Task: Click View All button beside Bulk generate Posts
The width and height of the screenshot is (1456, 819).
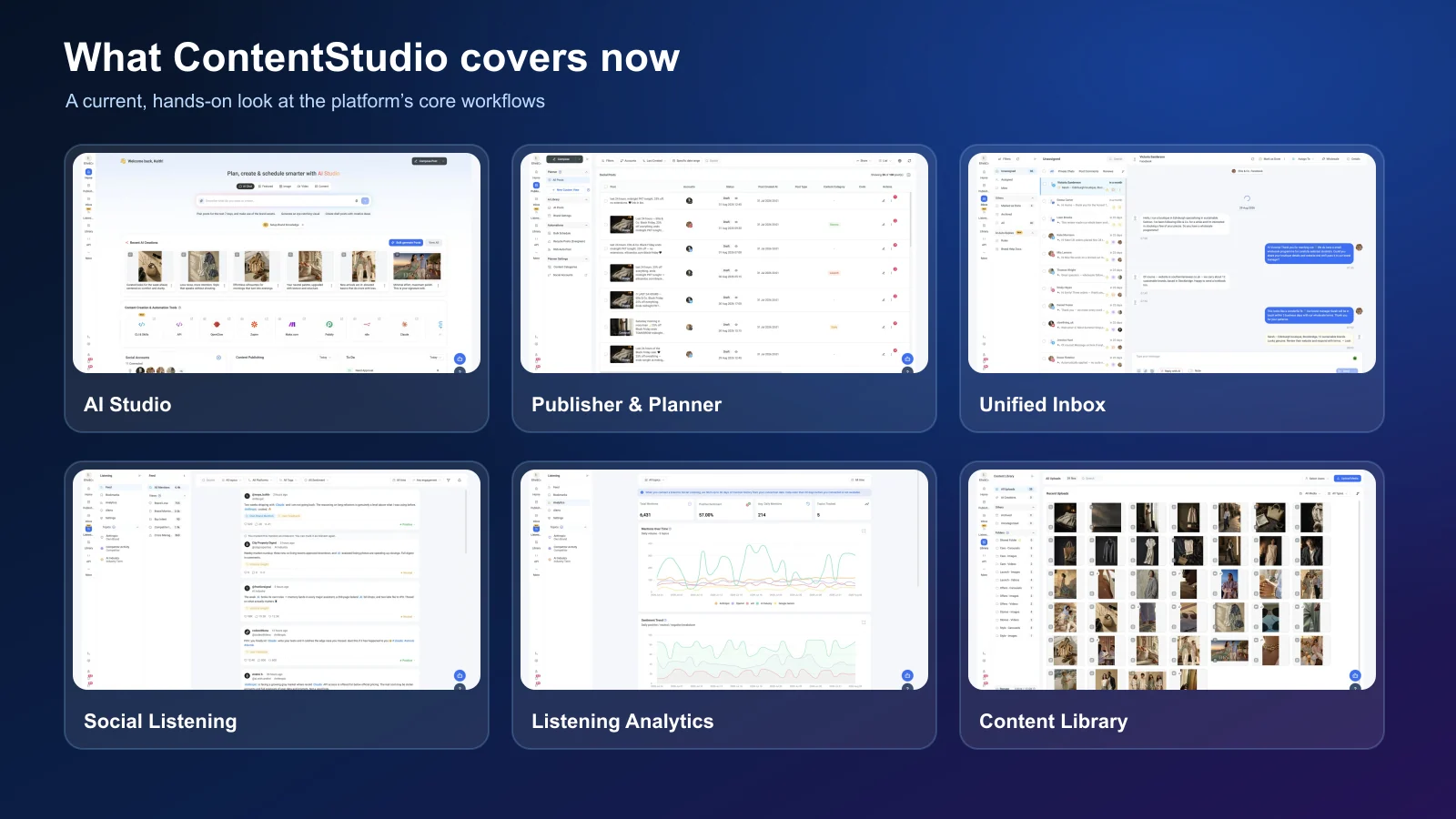Action: (434, 242)
